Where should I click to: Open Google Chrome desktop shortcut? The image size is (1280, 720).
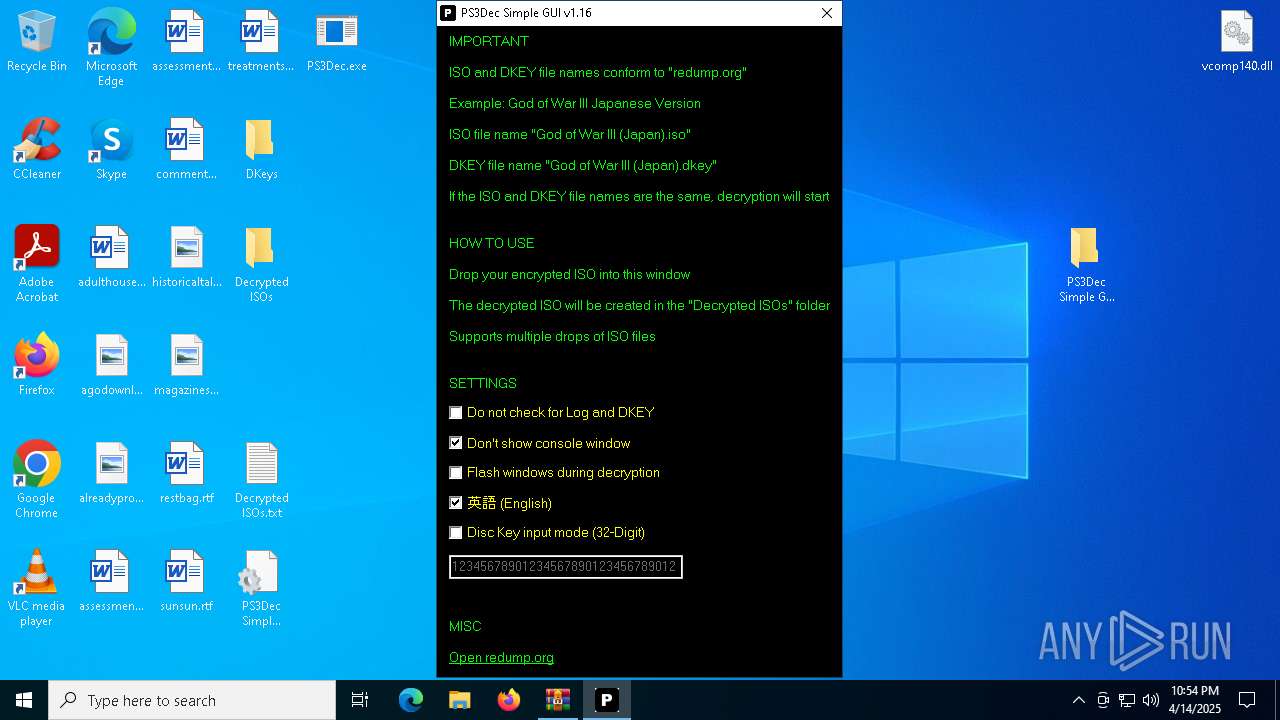click(37, 479)
